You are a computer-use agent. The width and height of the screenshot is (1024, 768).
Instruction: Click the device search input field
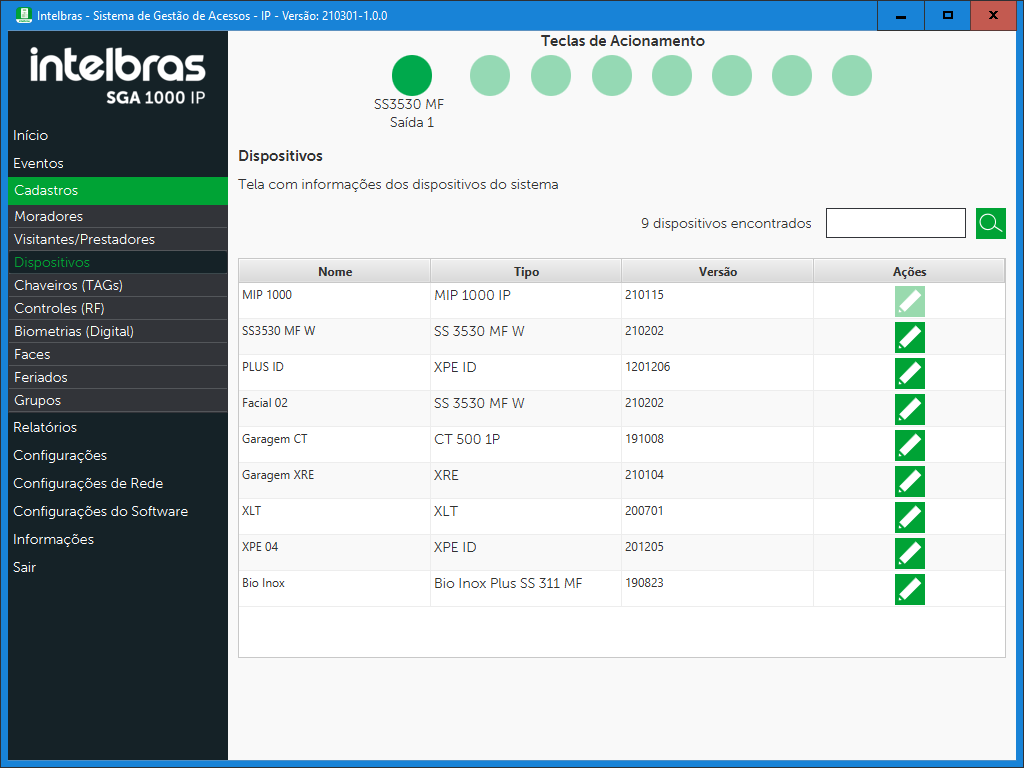(x=895, y=223)
